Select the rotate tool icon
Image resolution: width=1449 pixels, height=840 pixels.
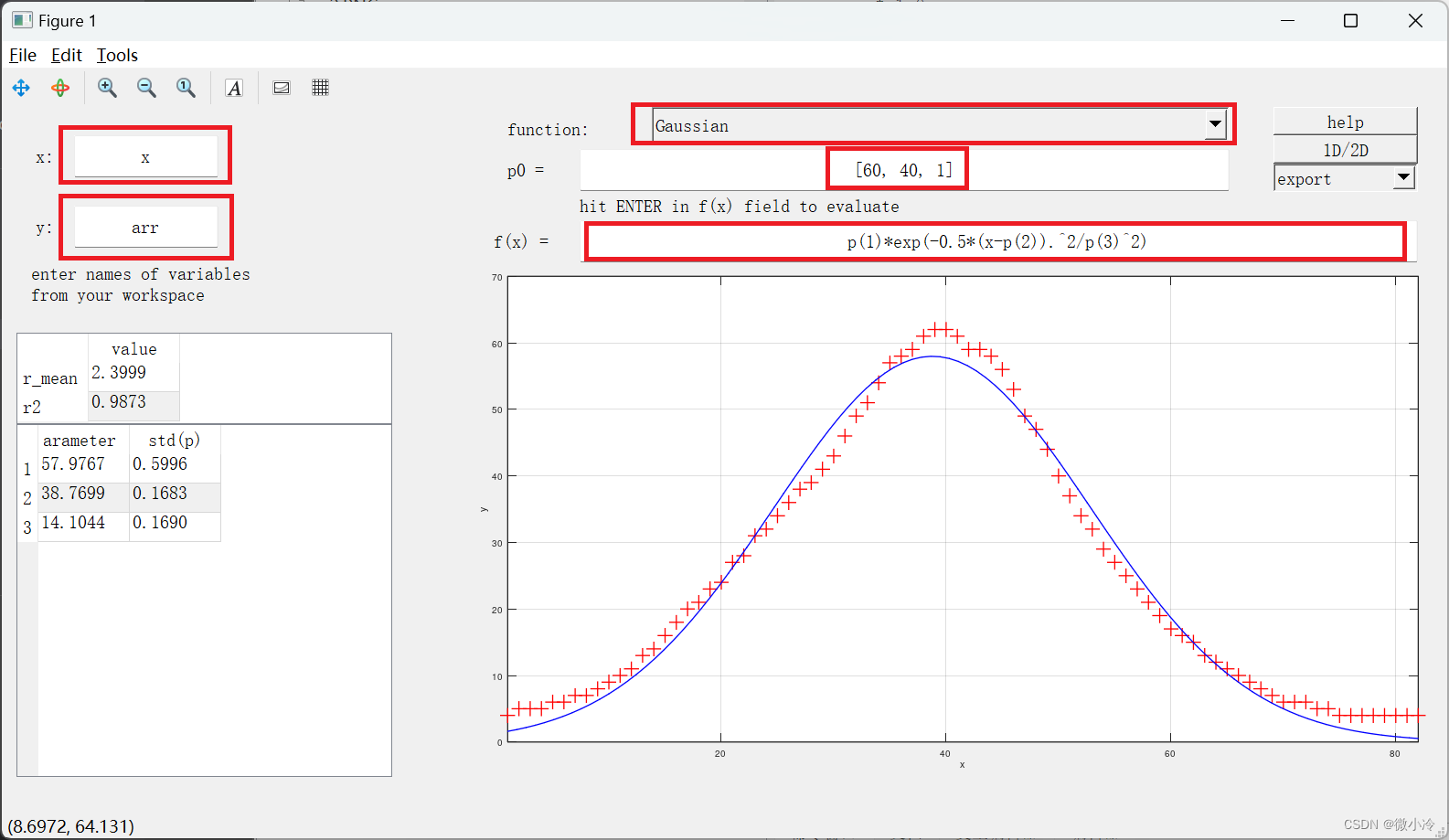(x=60, y=88)
